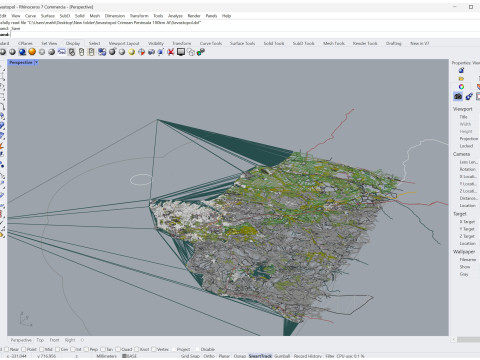This screenshot has width=480, height=360.
Task: Switch to the Curve Tools toolbar tab
Action: click(211, 43)
